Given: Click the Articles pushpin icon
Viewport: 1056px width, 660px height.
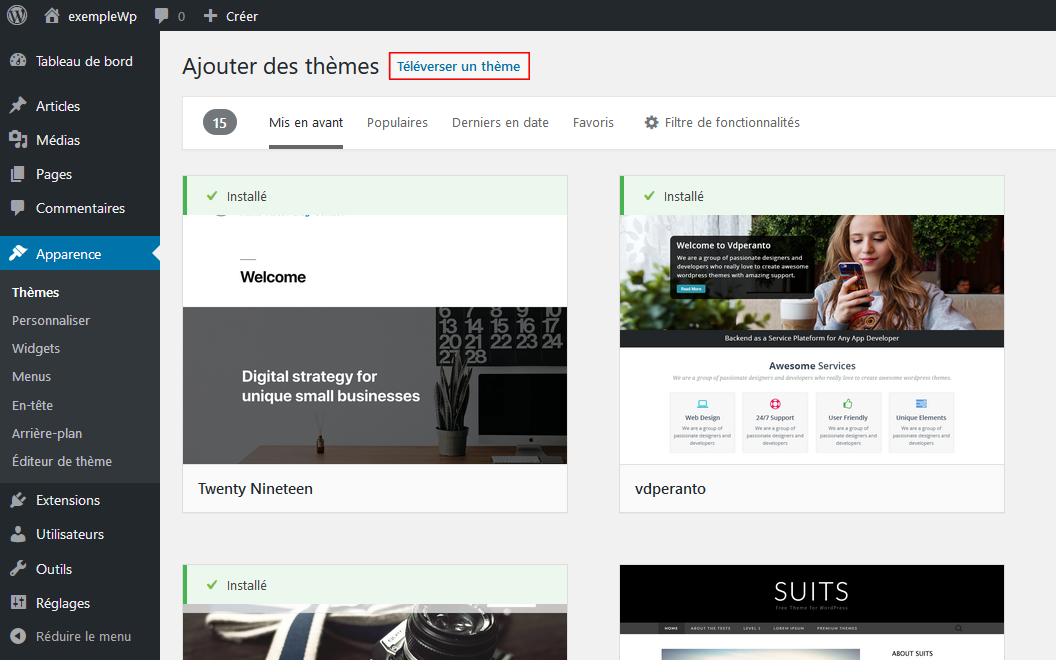Looking at the screenshot, I should pos(18,105).
